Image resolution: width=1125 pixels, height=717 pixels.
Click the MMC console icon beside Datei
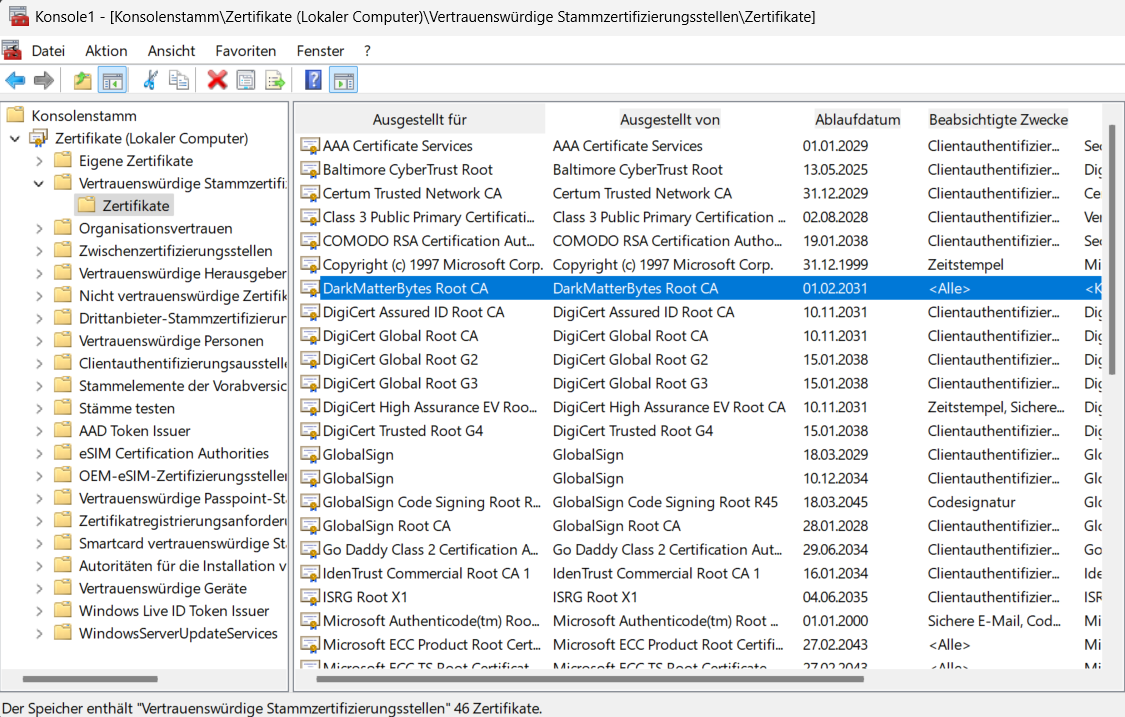(12, 50)
